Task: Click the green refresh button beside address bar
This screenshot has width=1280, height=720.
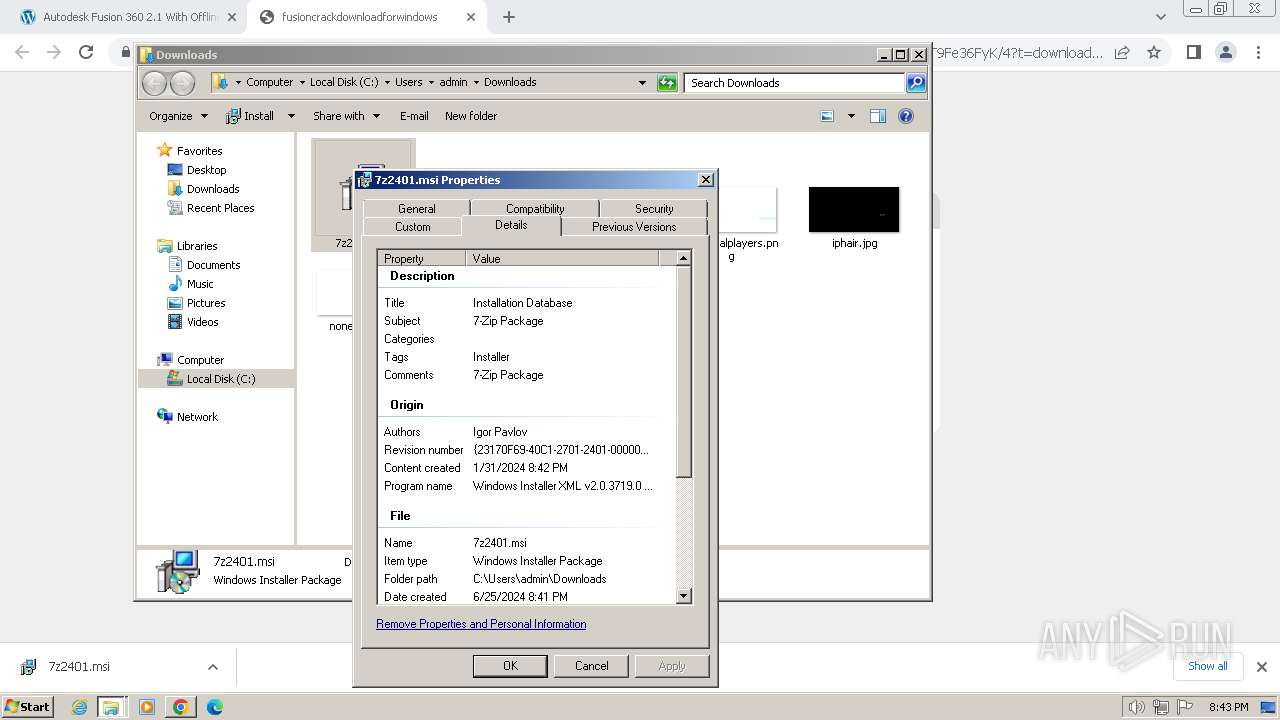Action: 667,83
